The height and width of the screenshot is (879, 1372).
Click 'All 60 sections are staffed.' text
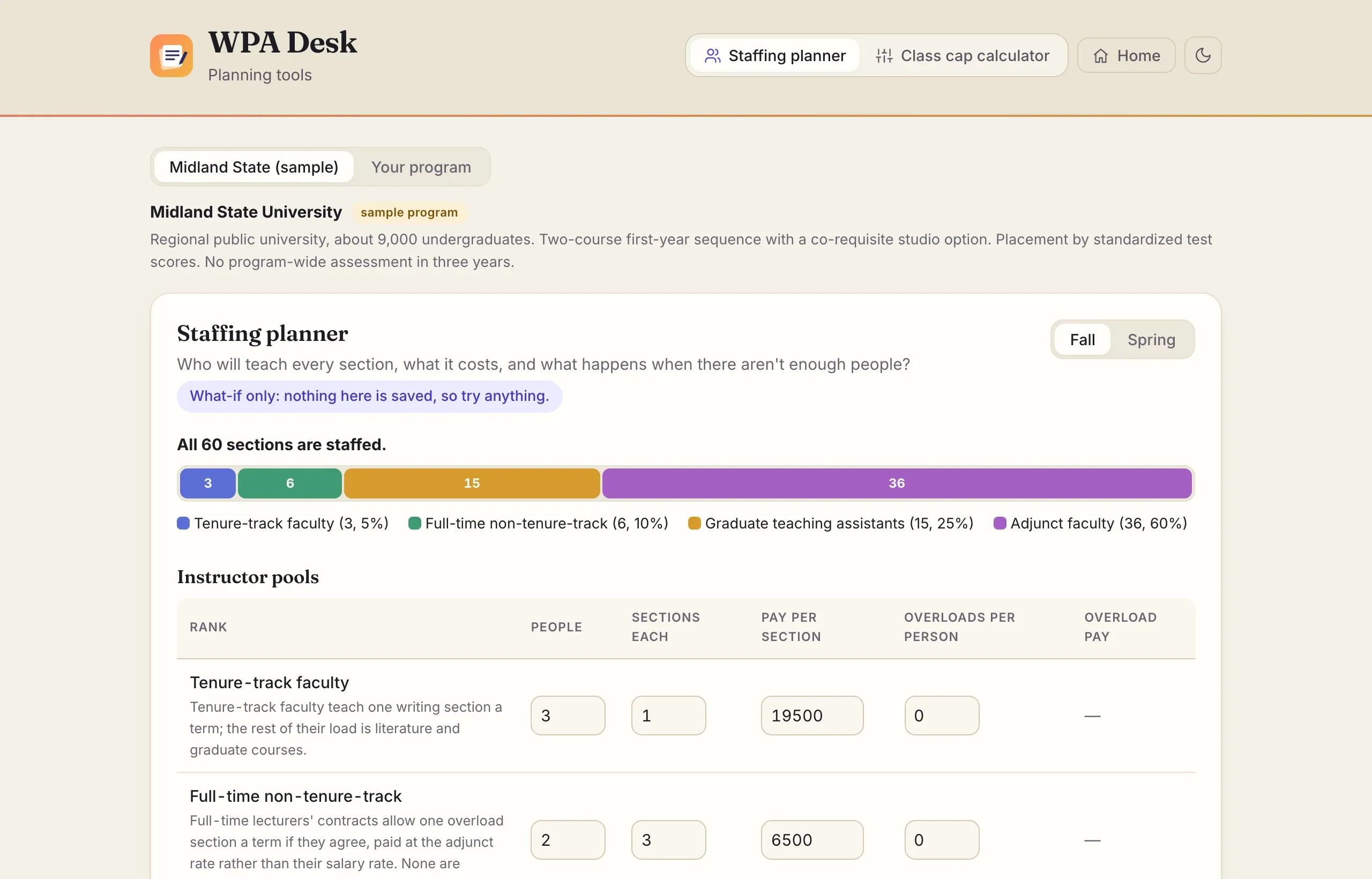281,445
